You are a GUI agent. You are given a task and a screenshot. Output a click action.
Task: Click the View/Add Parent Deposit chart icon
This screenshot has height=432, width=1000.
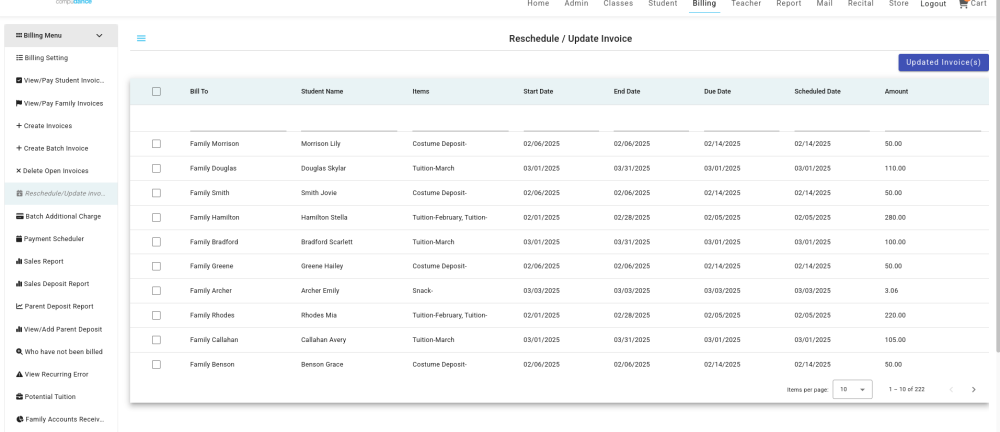click(19, 329)
